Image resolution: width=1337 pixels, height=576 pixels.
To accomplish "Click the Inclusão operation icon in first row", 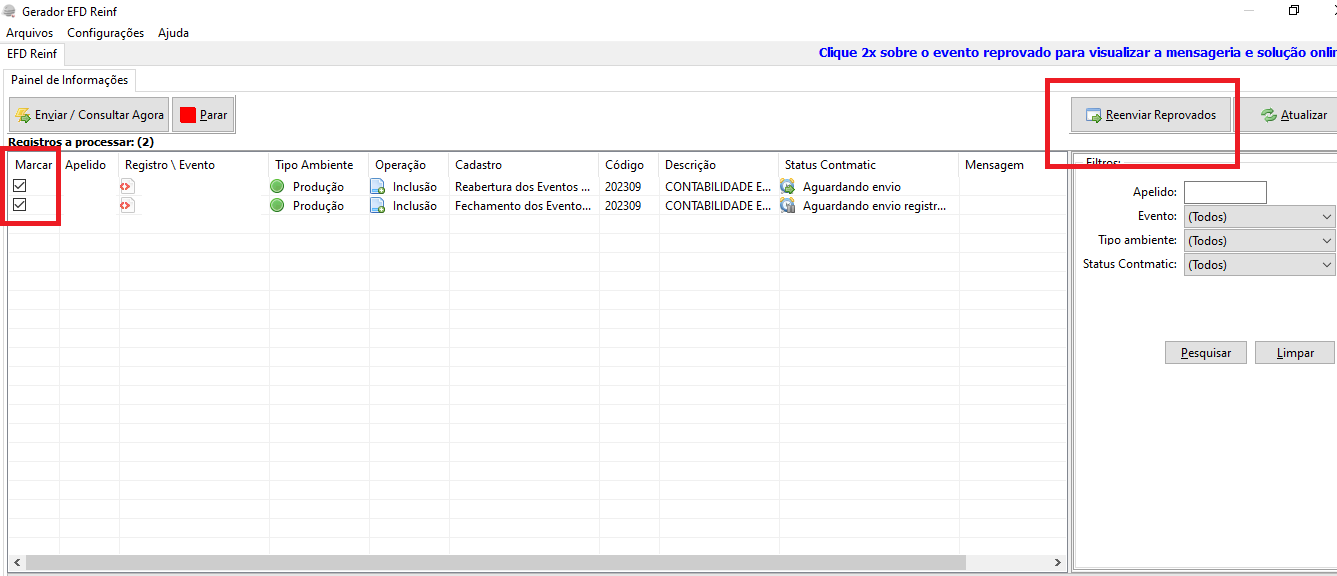I will [378, 187].
